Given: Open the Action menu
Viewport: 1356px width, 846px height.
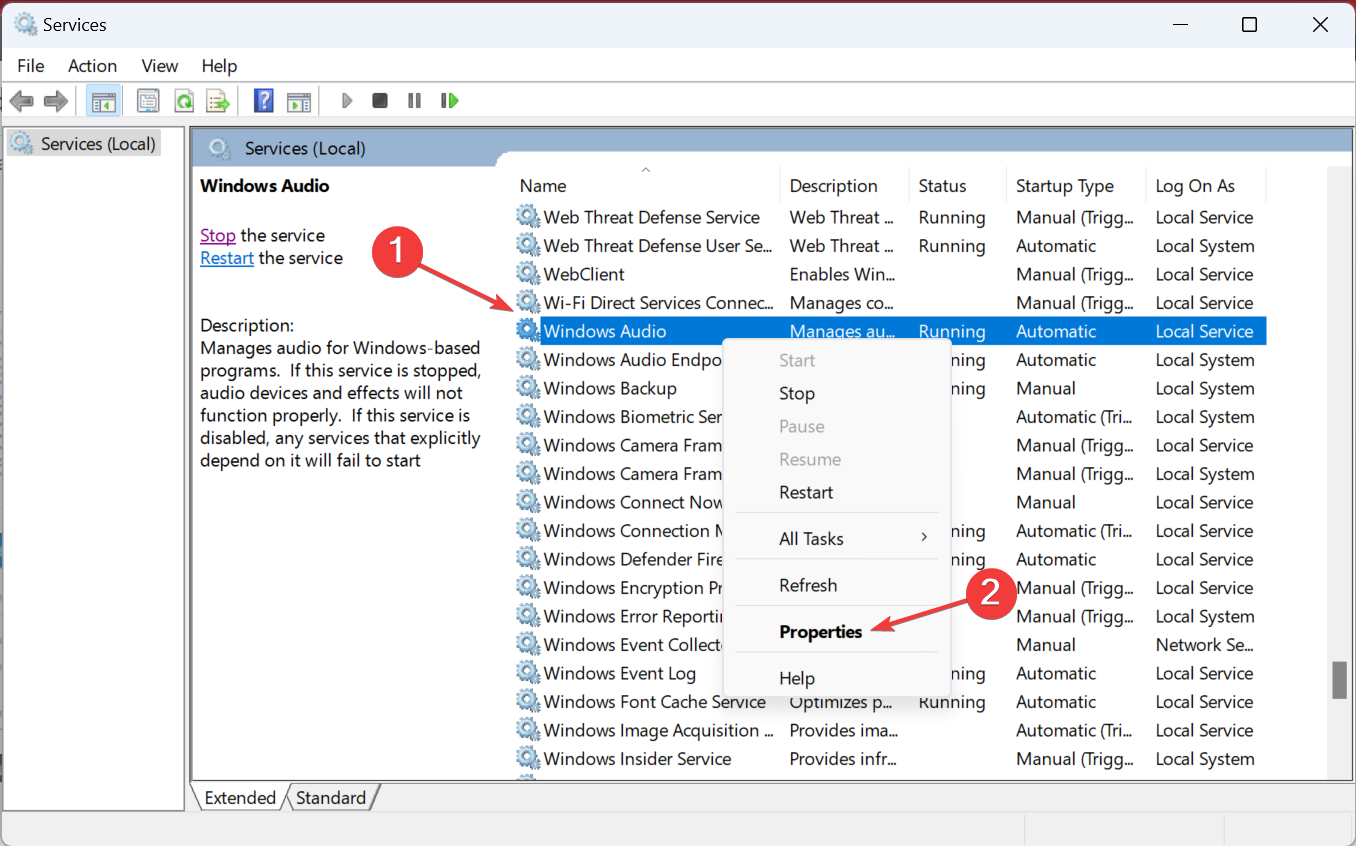Looking at the screenshot, I should [x=92, y=66].
